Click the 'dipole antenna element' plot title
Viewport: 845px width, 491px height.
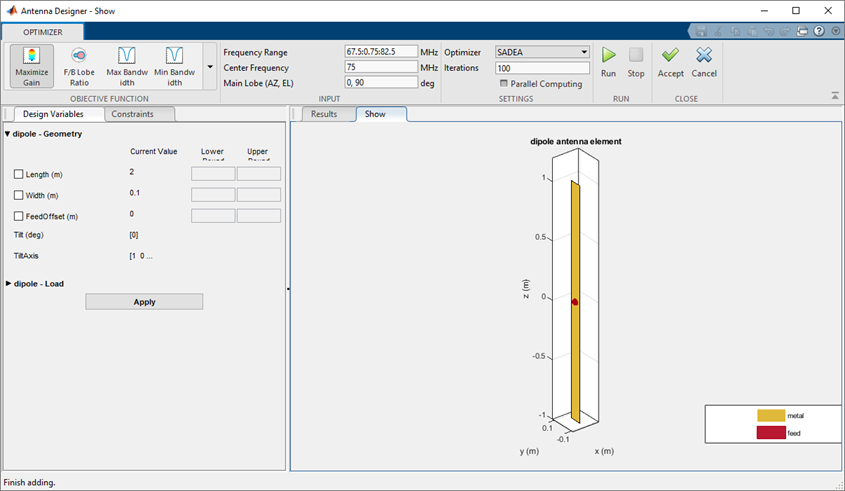click(576, 141)
